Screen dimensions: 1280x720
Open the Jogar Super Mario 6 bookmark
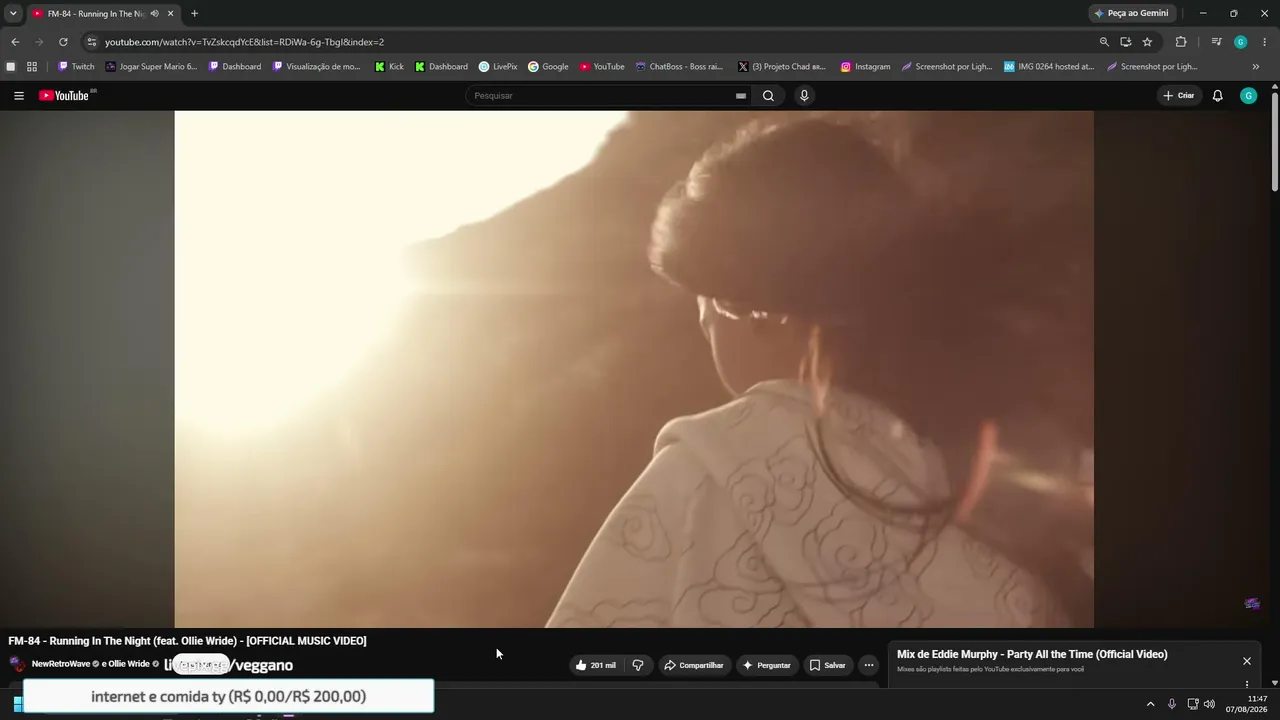tap(151, 67)
